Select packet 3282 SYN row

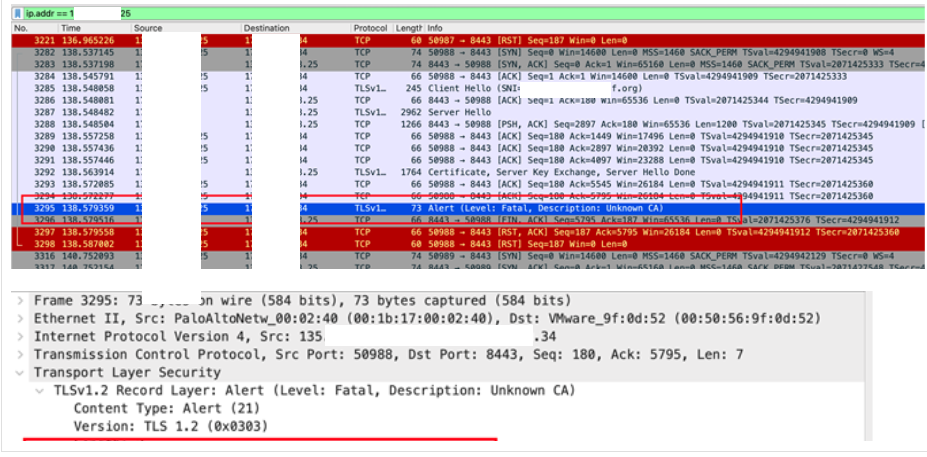click(468, 52)
